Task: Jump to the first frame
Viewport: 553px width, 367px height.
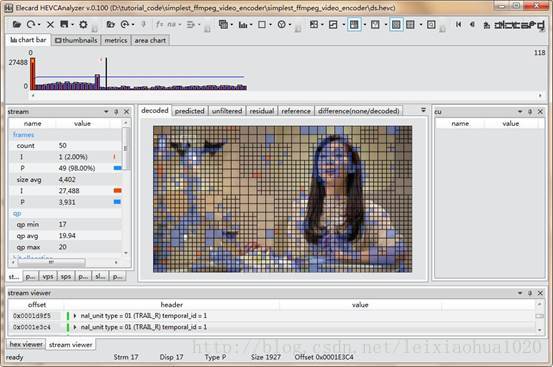Action: (x=458, y=24)
